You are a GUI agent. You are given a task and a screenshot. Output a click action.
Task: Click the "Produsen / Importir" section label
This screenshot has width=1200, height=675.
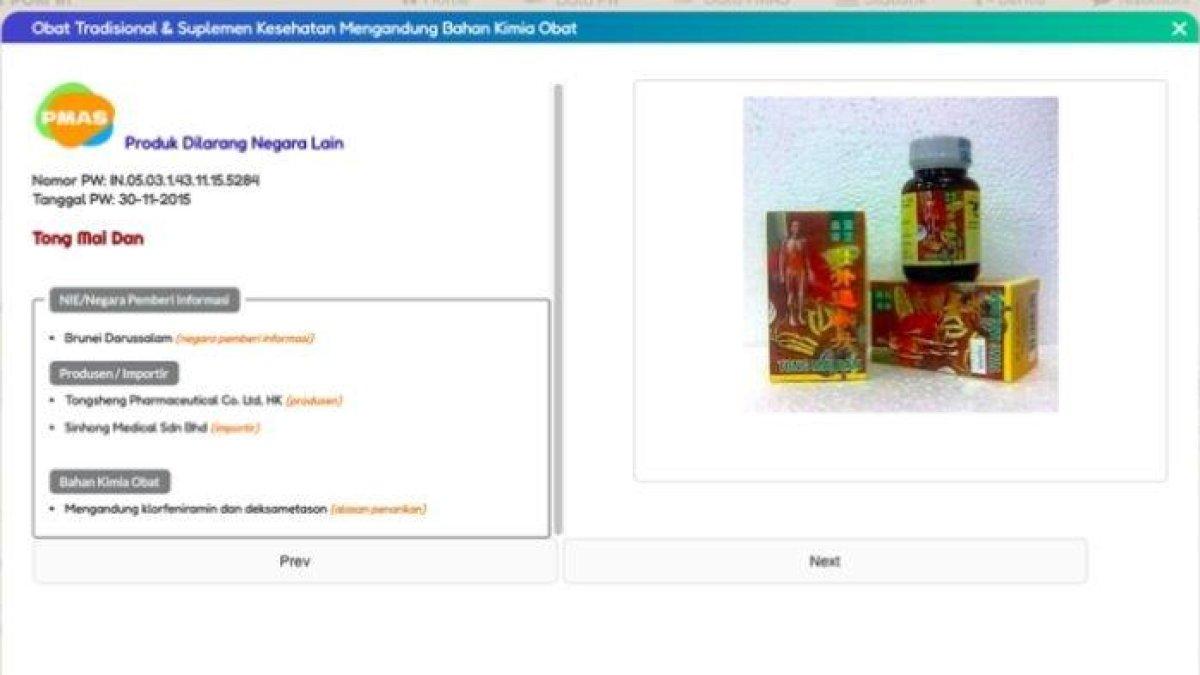114,373
